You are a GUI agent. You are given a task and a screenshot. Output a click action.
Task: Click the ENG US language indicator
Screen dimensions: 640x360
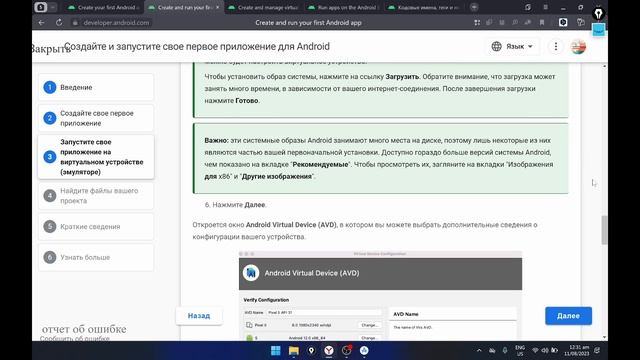pyautogui.click(x=520, y=350)
